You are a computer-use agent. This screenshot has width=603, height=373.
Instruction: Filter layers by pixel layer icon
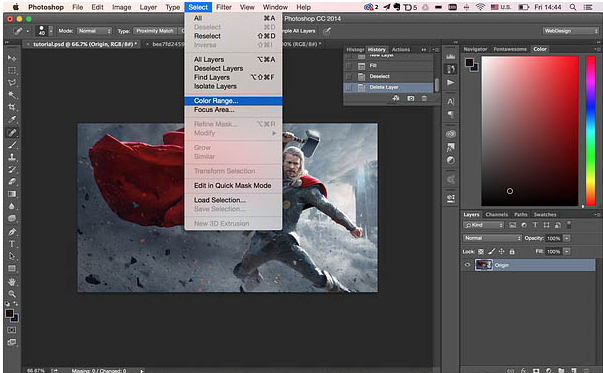(513, 225)
